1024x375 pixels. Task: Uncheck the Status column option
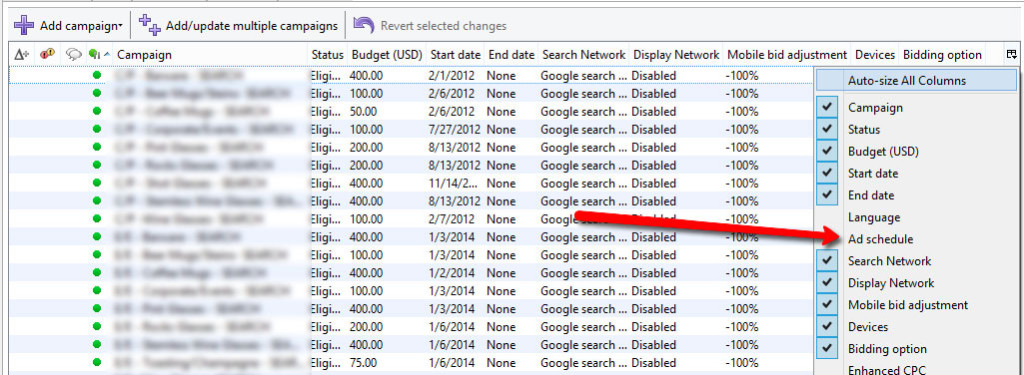[x=827, y=129]
